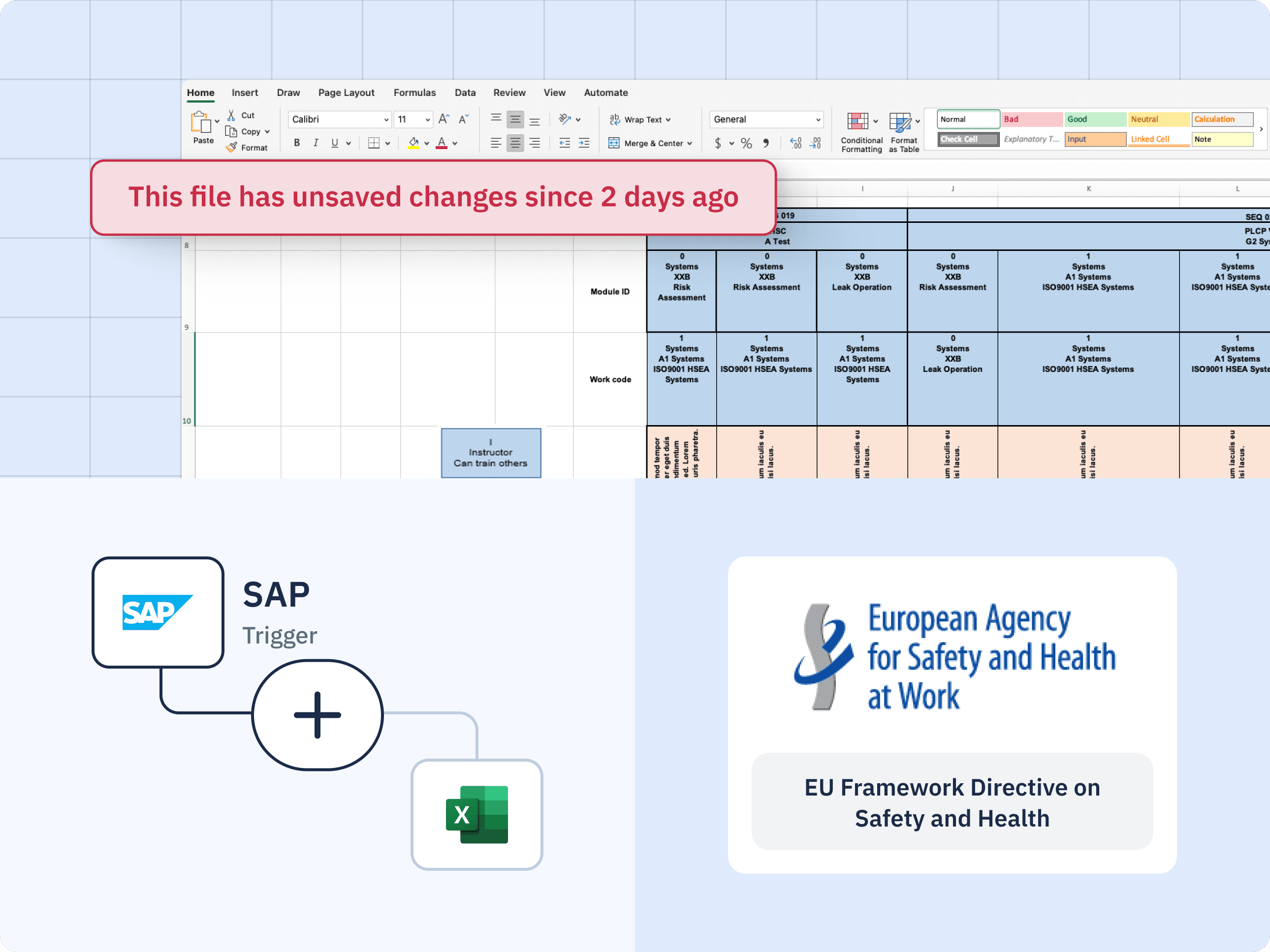Screen dimensions: 1270x952
Task: Switch to the View tab
Action: pyautogui.click(x=555, y=92)
